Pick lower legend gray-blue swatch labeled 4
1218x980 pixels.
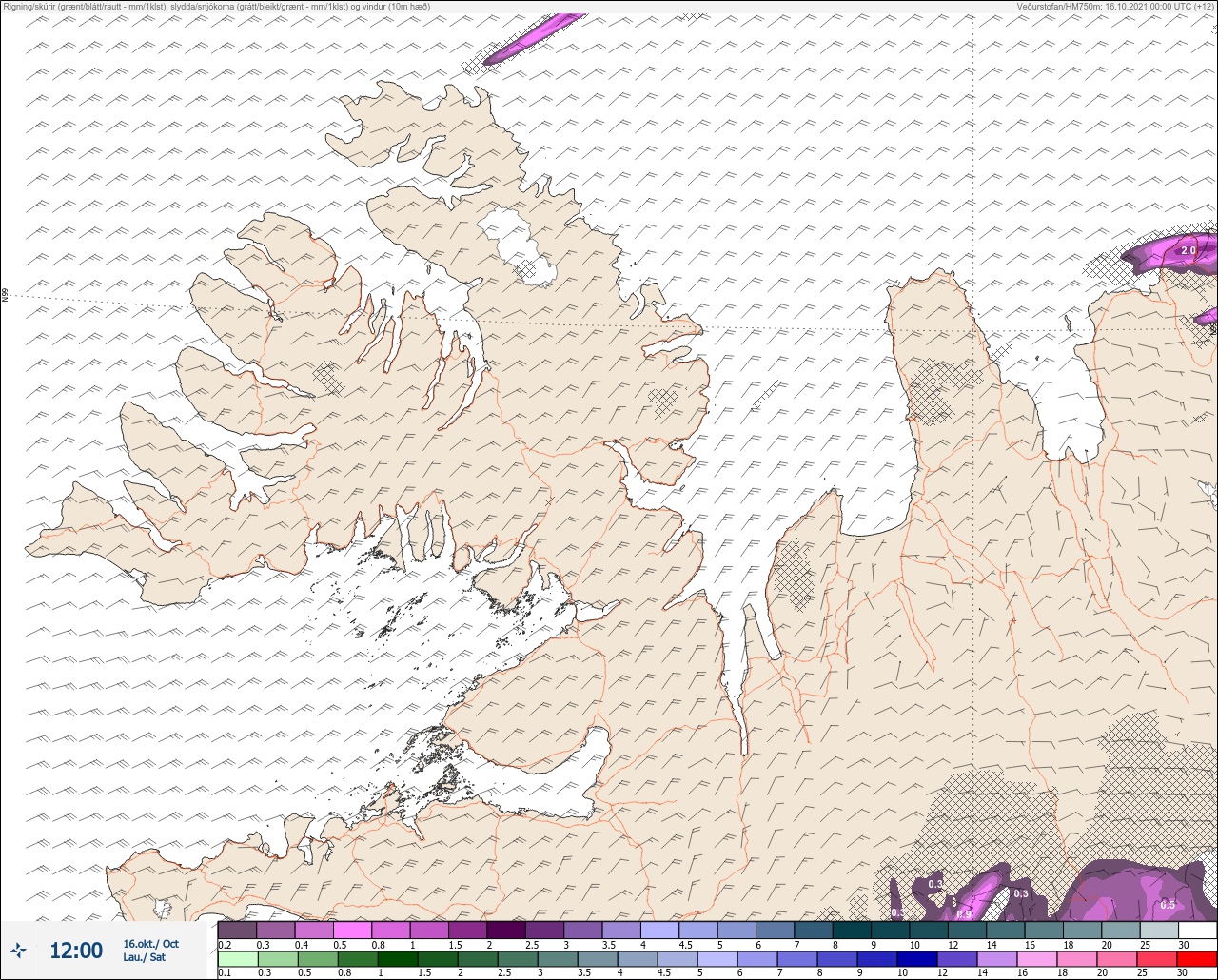637,959
